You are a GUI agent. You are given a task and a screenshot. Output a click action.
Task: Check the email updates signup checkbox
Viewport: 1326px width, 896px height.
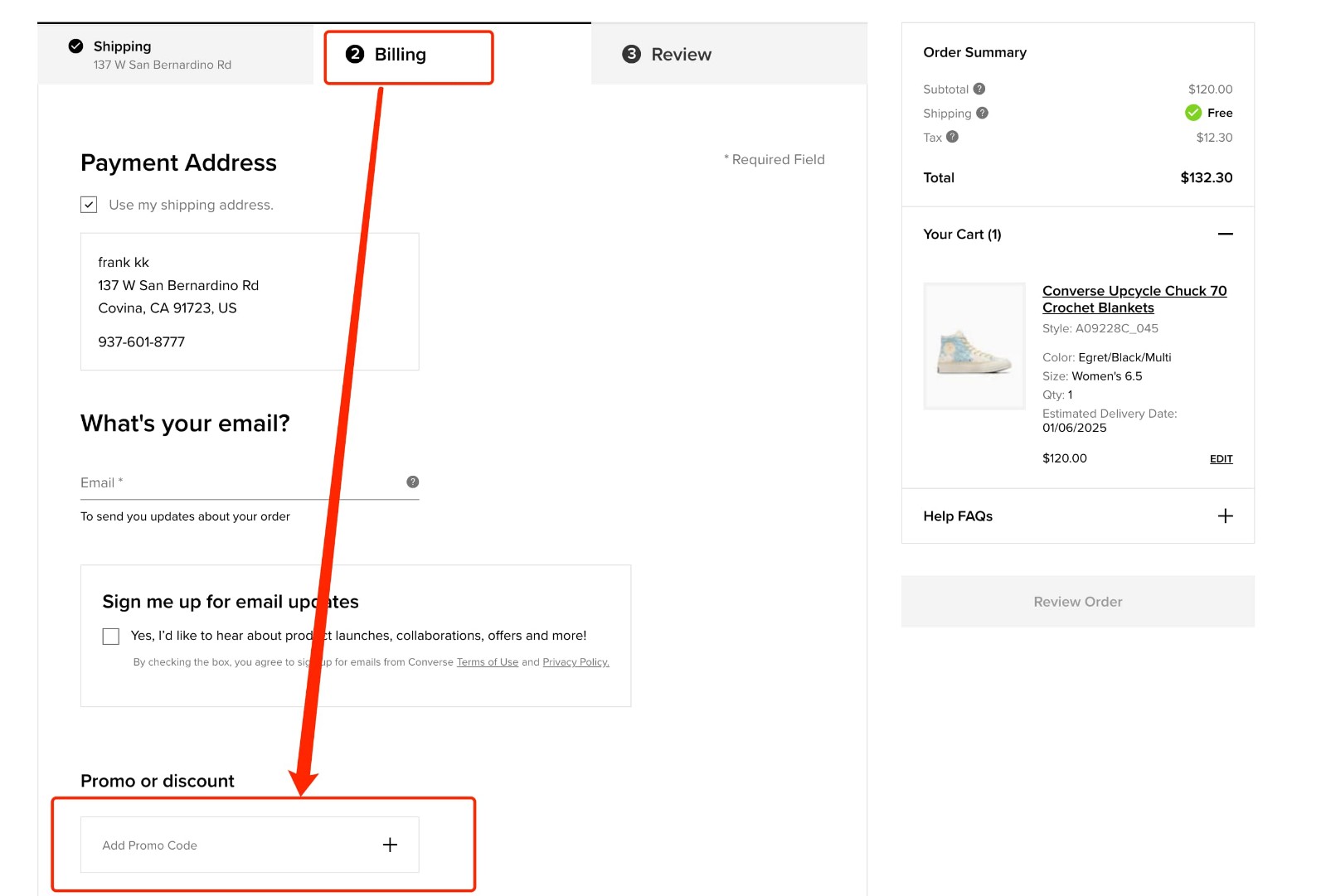[110, 636]
